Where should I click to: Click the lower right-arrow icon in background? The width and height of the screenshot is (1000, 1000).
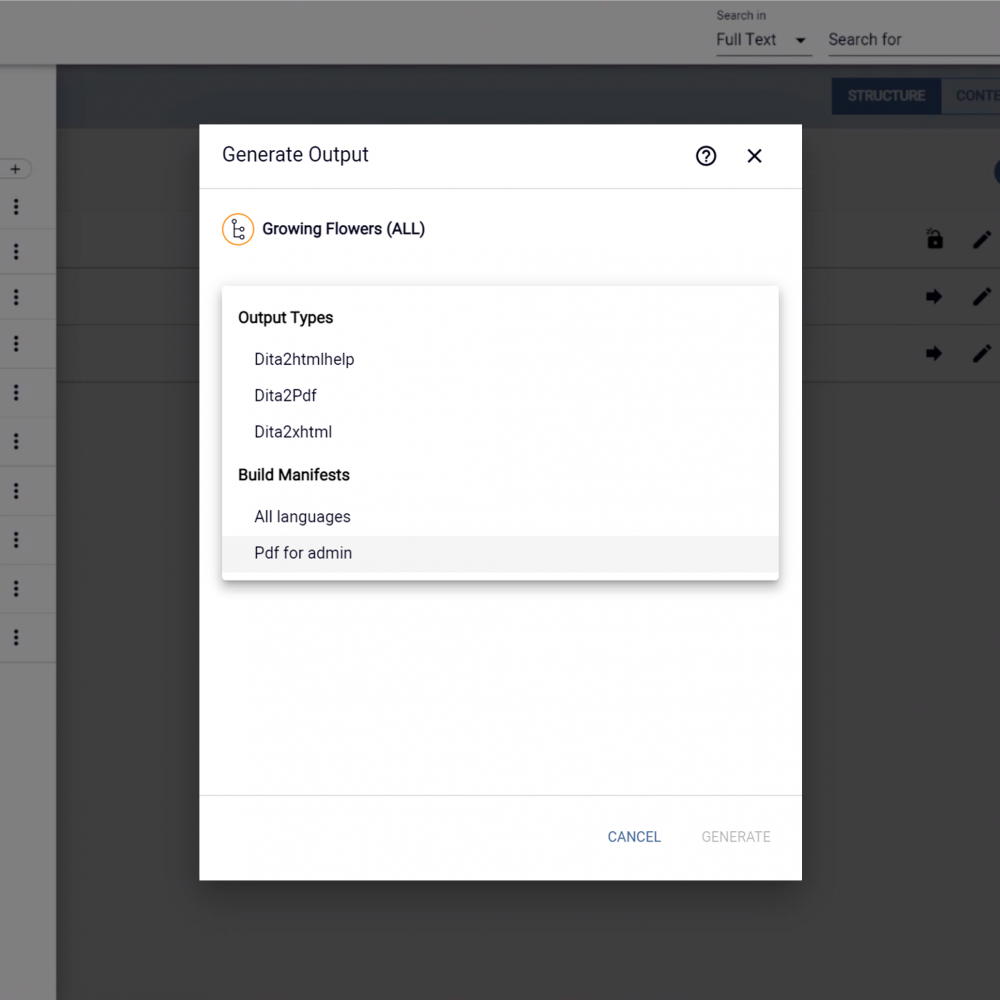click(x=934, y=353)
